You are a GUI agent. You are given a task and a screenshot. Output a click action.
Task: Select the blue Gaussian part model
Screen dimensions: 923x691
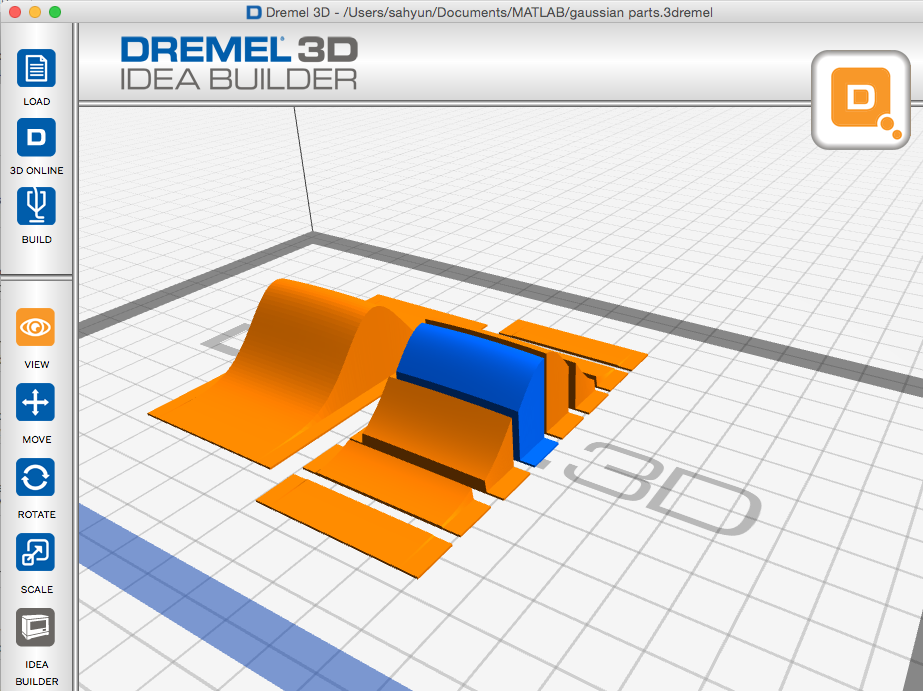[474, 388]
